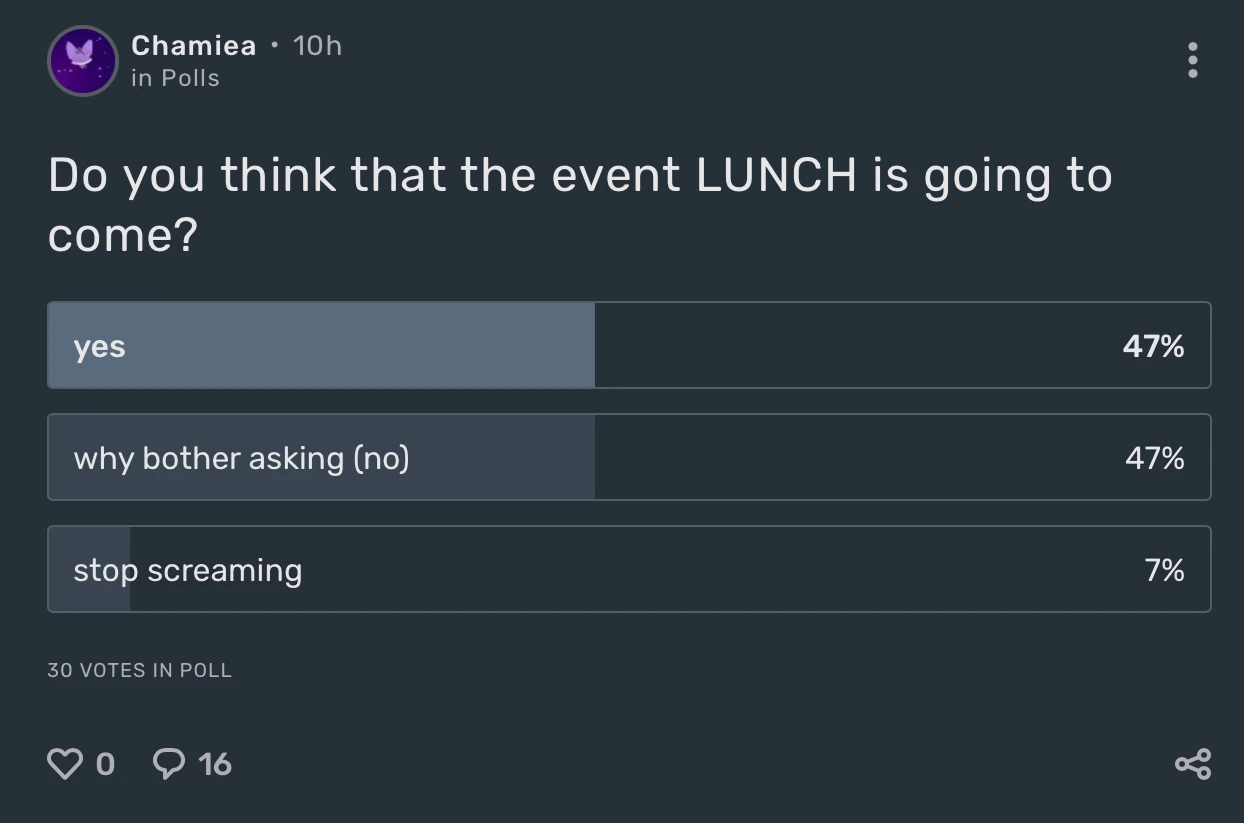Viewport: 1244px width, 823px height.
Task: Share the poll using the share icon
Action: (x=1193, y=764)
